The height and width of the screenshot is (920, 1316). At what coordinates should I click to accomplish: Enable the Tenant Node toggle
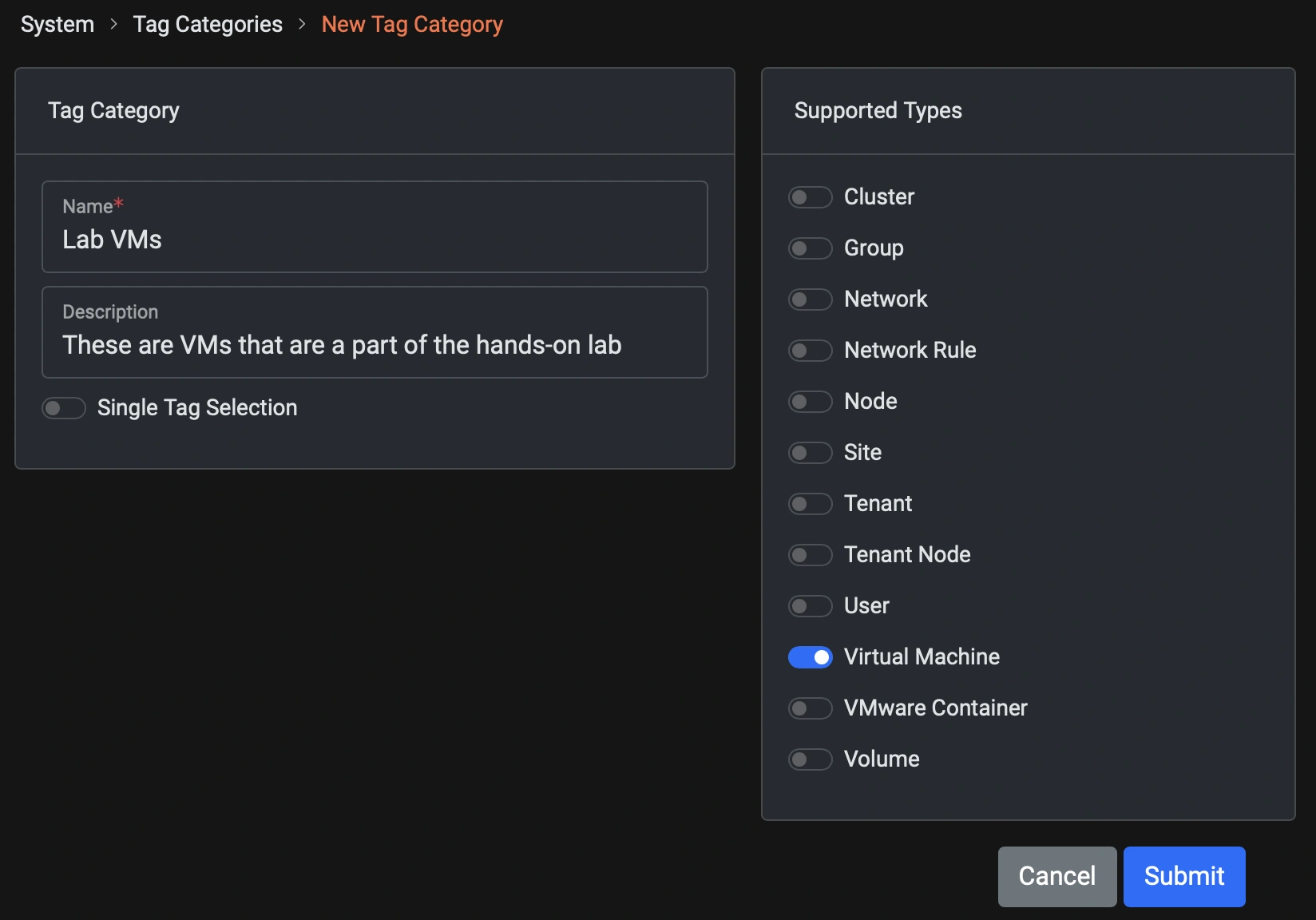pyautogui.click(x=810, y=555)
